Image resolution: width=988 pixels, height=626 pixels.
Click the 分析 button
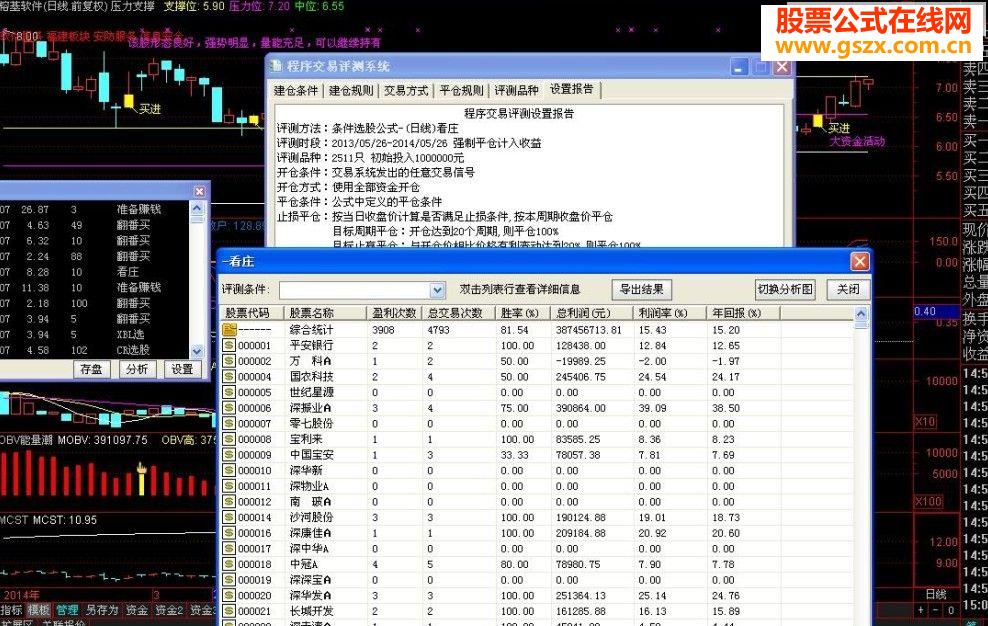(137, 369)
